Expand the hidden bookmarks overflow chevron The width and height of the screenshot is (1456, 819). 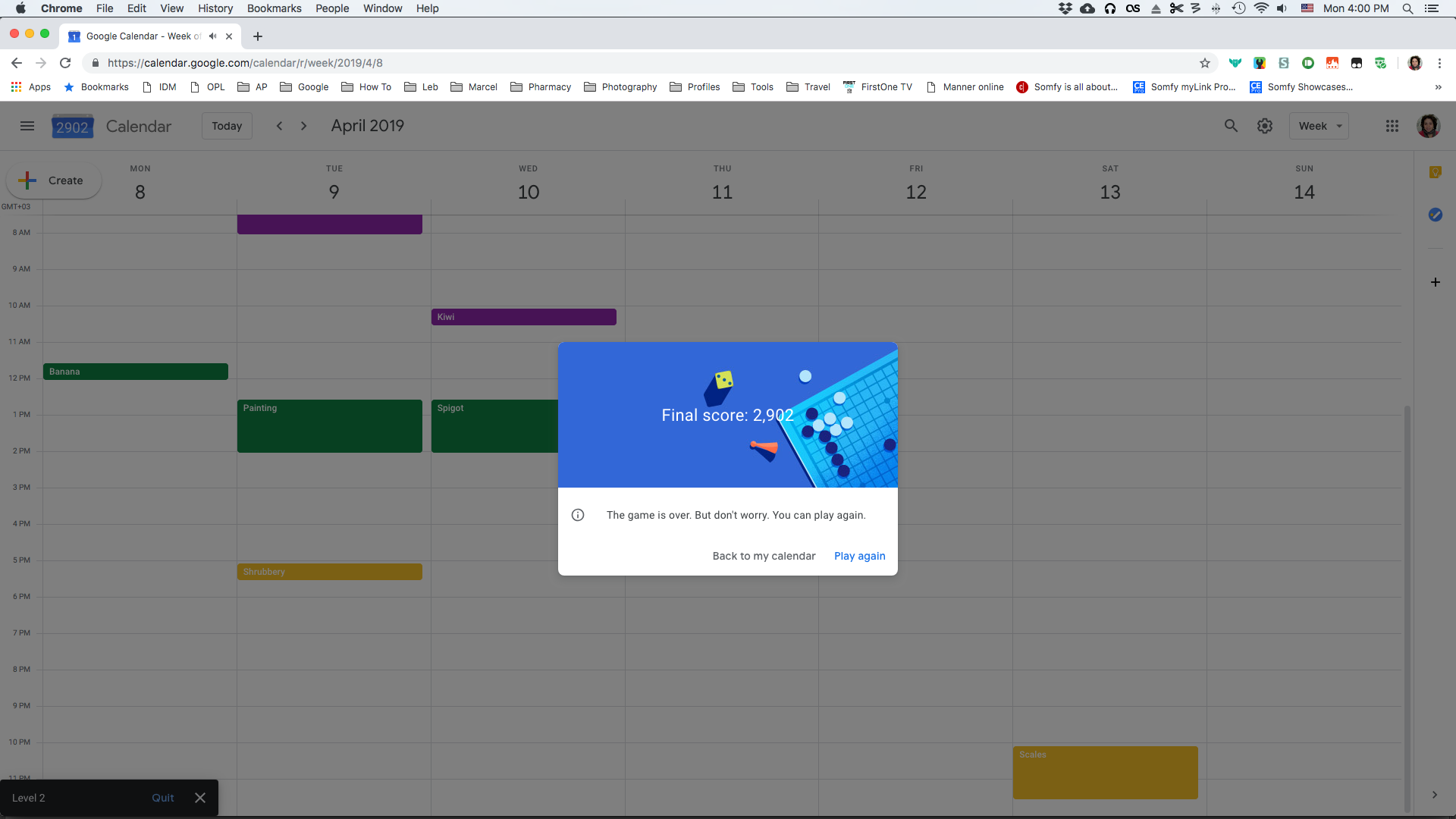tap(1439, 87)
